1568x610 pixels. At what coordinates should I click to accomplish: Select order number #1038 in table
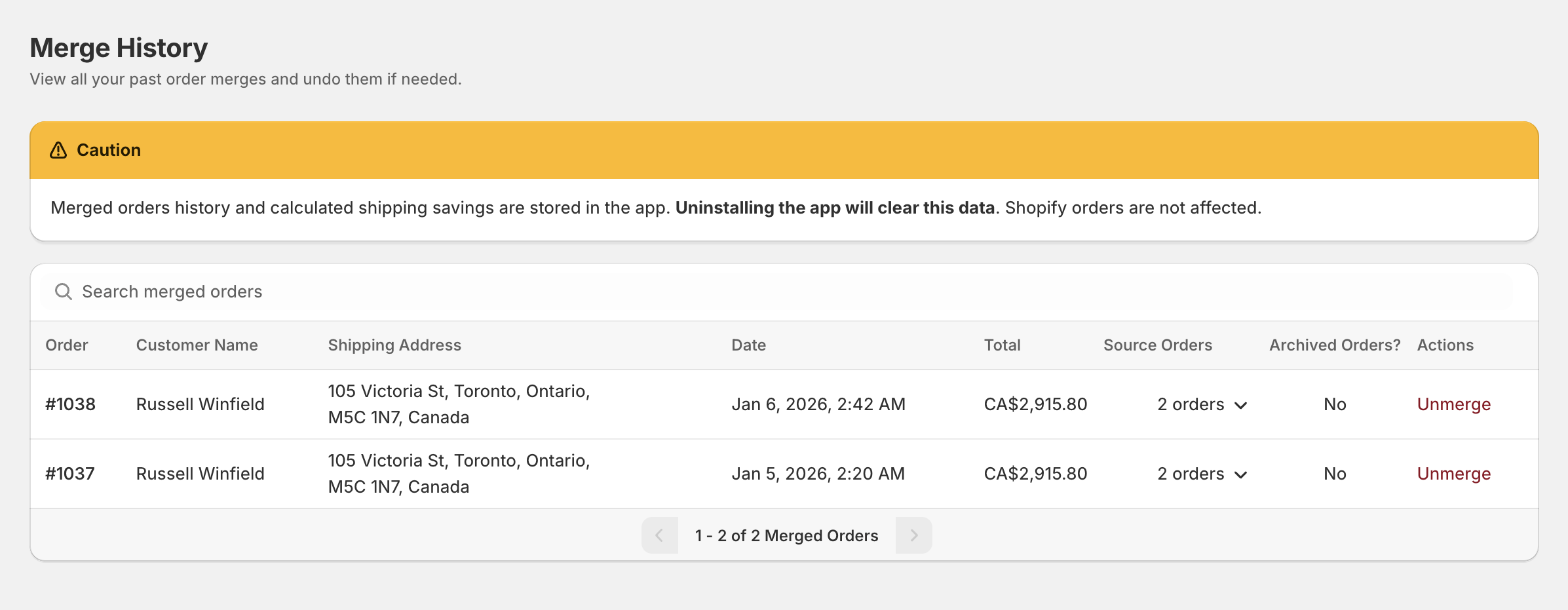(x=70, y=404)
